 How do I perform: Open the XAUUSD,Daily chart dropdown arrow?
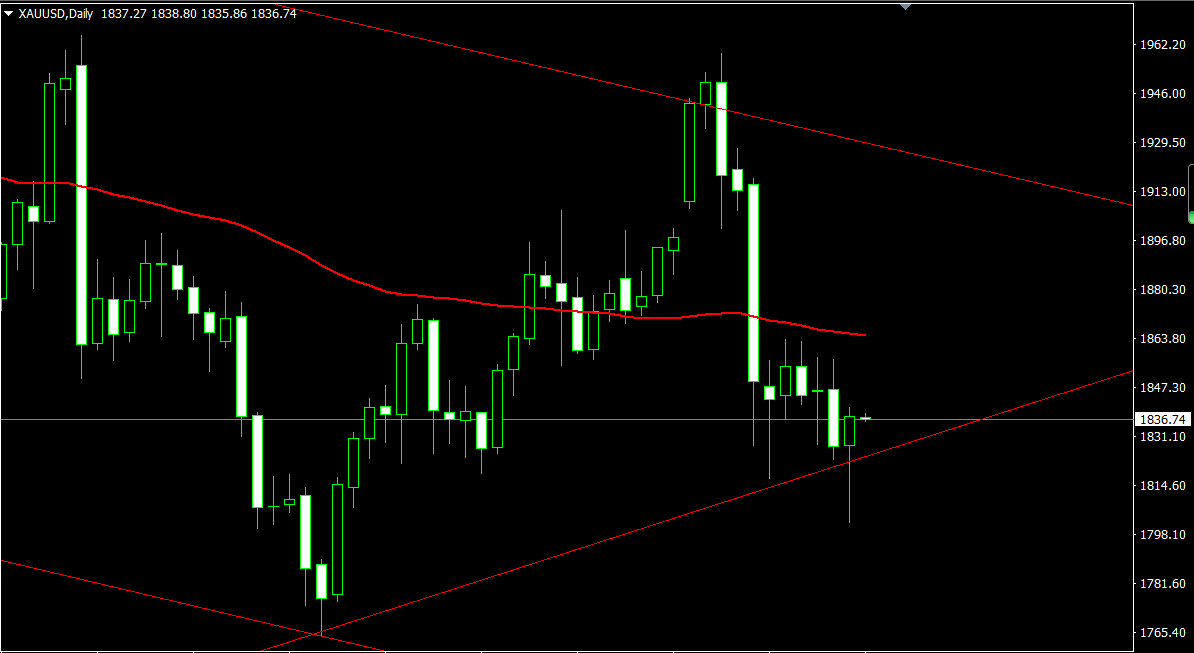tap(8, 13)
